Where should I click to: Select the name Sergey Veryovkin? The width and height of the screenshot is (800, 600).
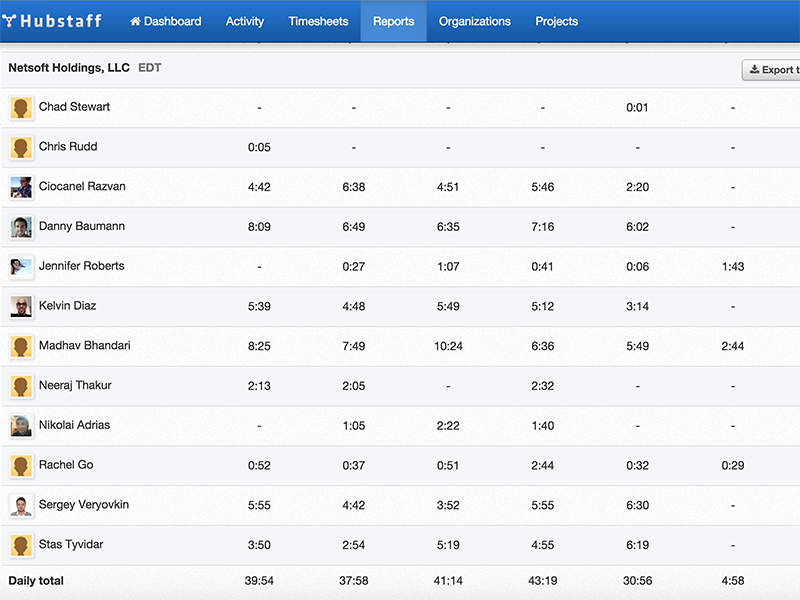[84, 505]
